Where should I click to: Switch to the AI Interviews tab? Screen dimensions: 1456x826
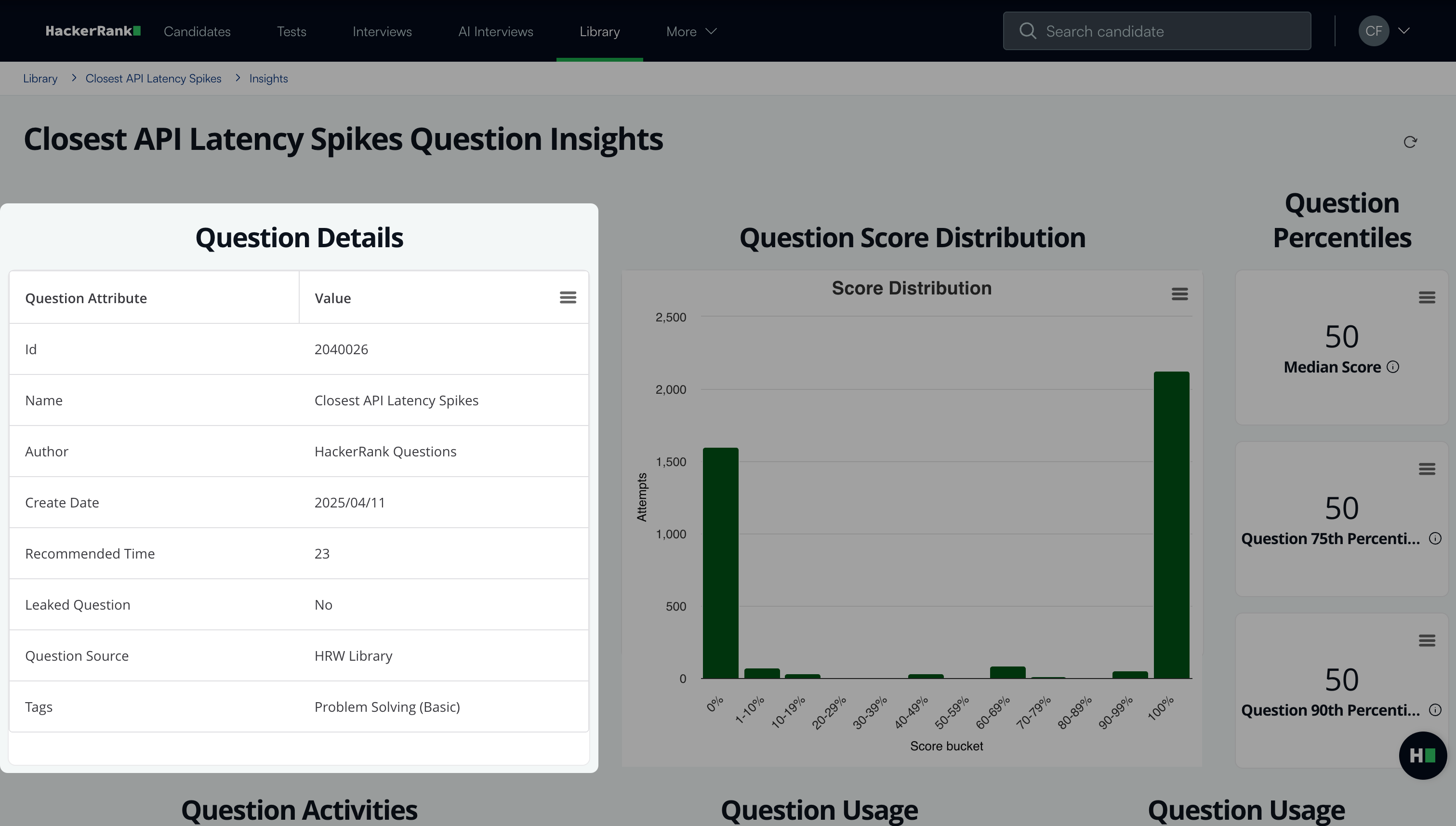tap(495, 31)
